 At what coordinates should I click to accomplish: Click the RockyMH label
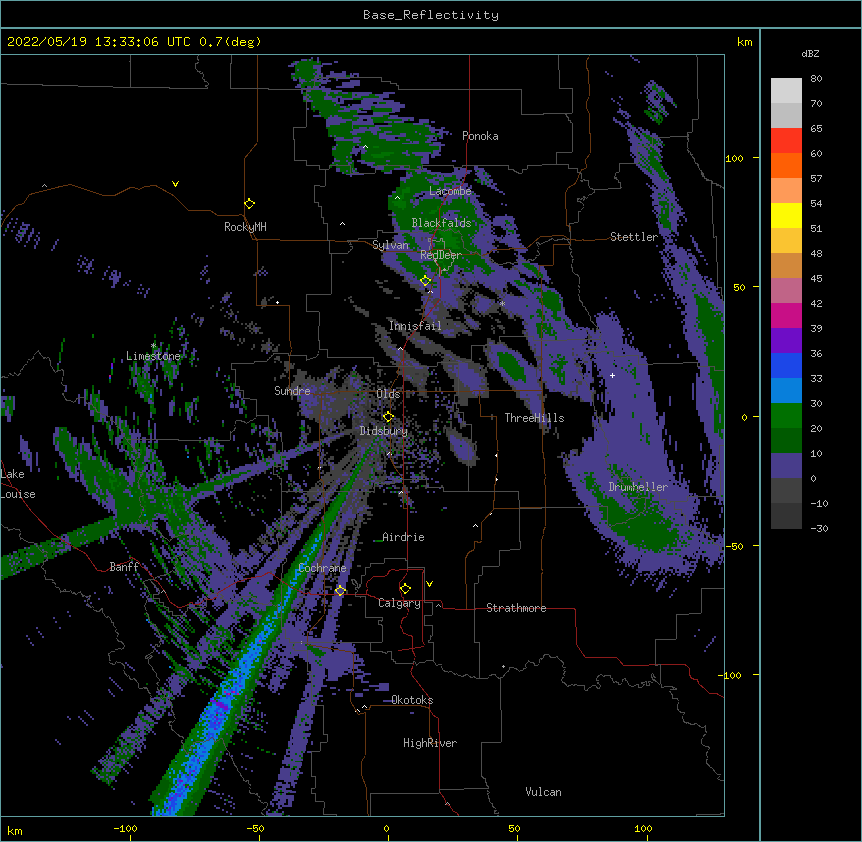tap(245, 227)
